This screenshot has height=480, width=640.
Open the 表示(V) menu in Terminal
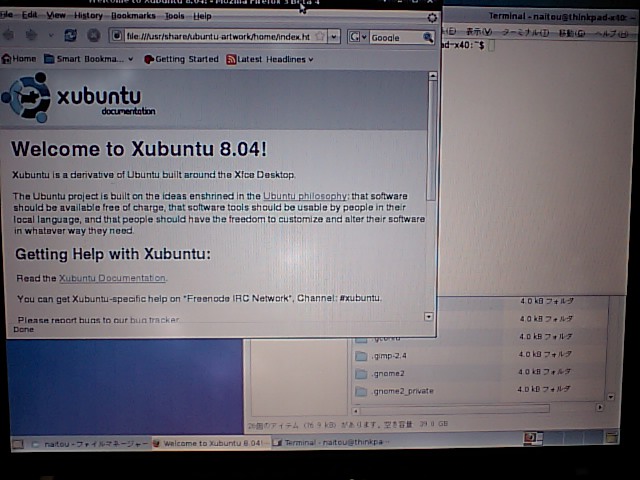tap(479, 31)
